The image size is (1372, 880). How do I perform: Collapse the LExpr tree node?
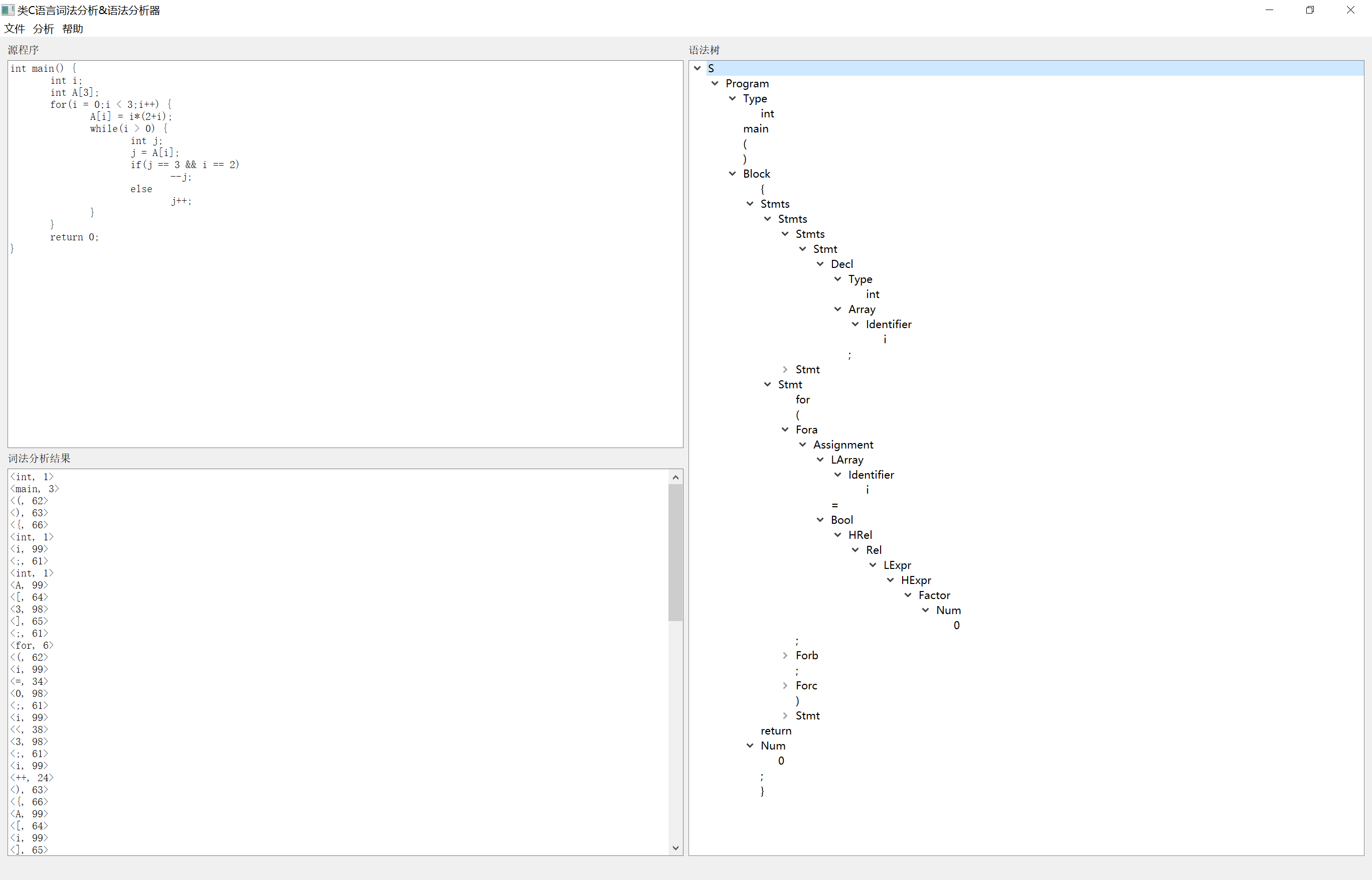874,565
